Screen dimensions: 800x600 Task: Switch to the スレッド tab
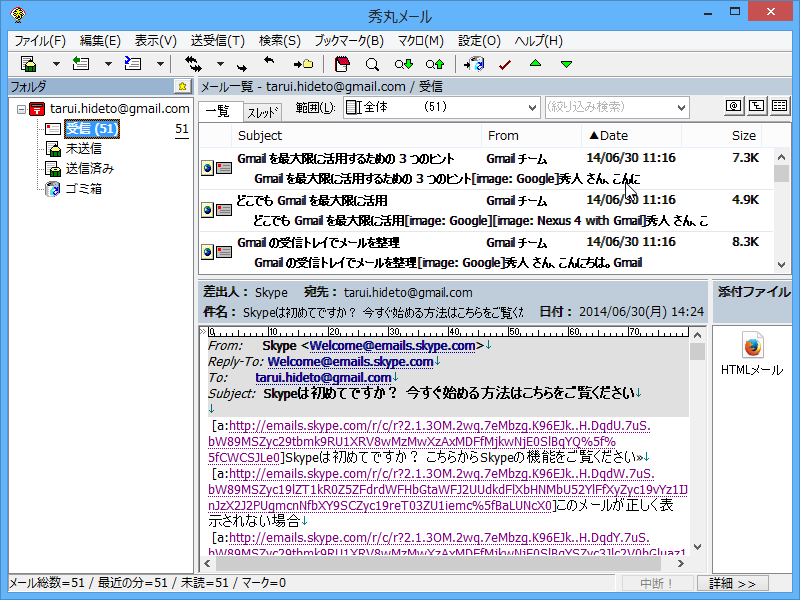tap(263, 112)
